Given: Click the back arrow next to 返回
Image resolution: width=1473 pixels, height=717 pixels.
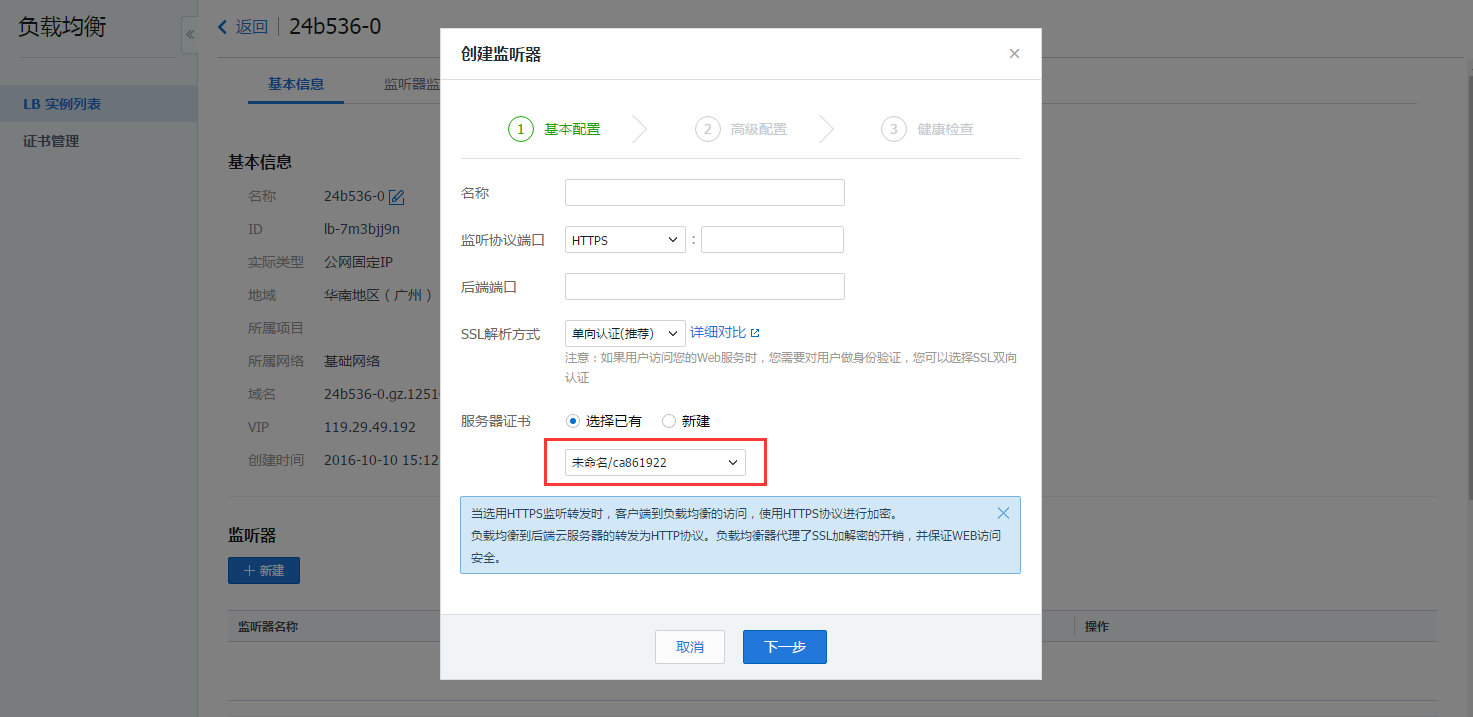Looking at the screenshot, I should point(223,27).
